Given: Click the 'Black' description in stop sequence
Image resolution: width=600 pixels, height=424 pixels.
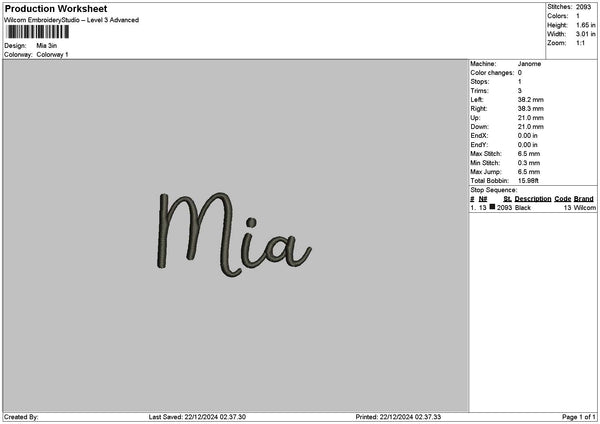Looking at the screenshot, I should click(523, 208).
